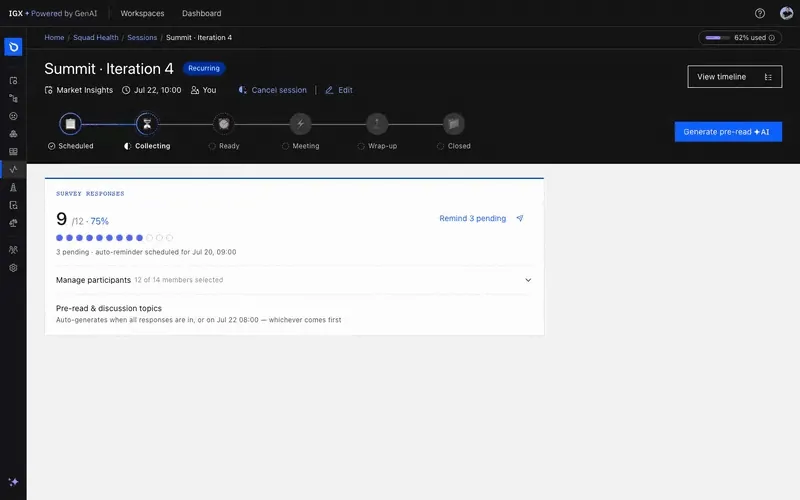Expand Manage participants chevron
The height and width of the screenshot is (500, 800).
pos(528,280)
